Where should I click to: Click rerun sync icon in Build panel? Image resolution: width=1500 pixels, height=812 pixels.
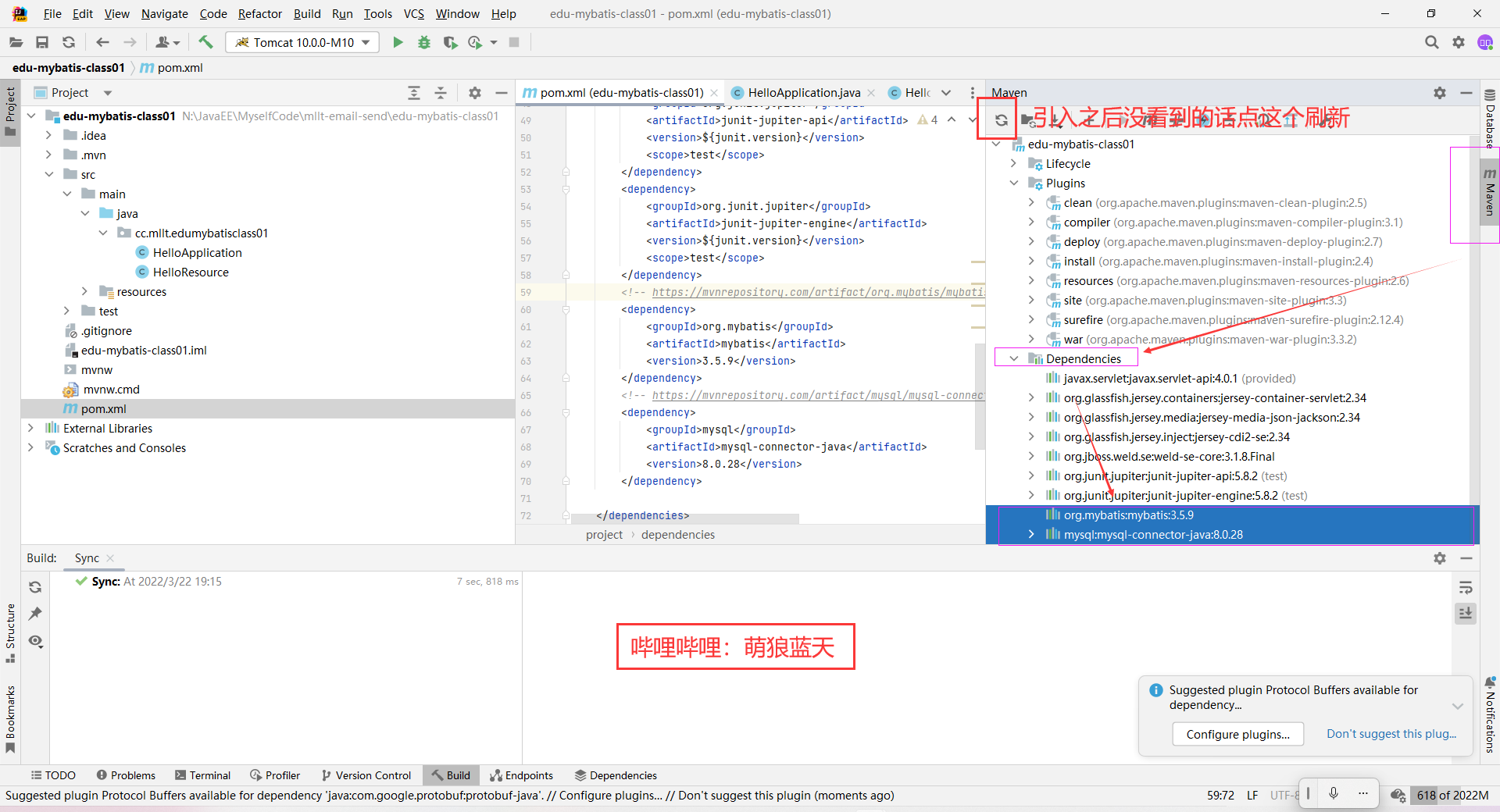(35, 587)
